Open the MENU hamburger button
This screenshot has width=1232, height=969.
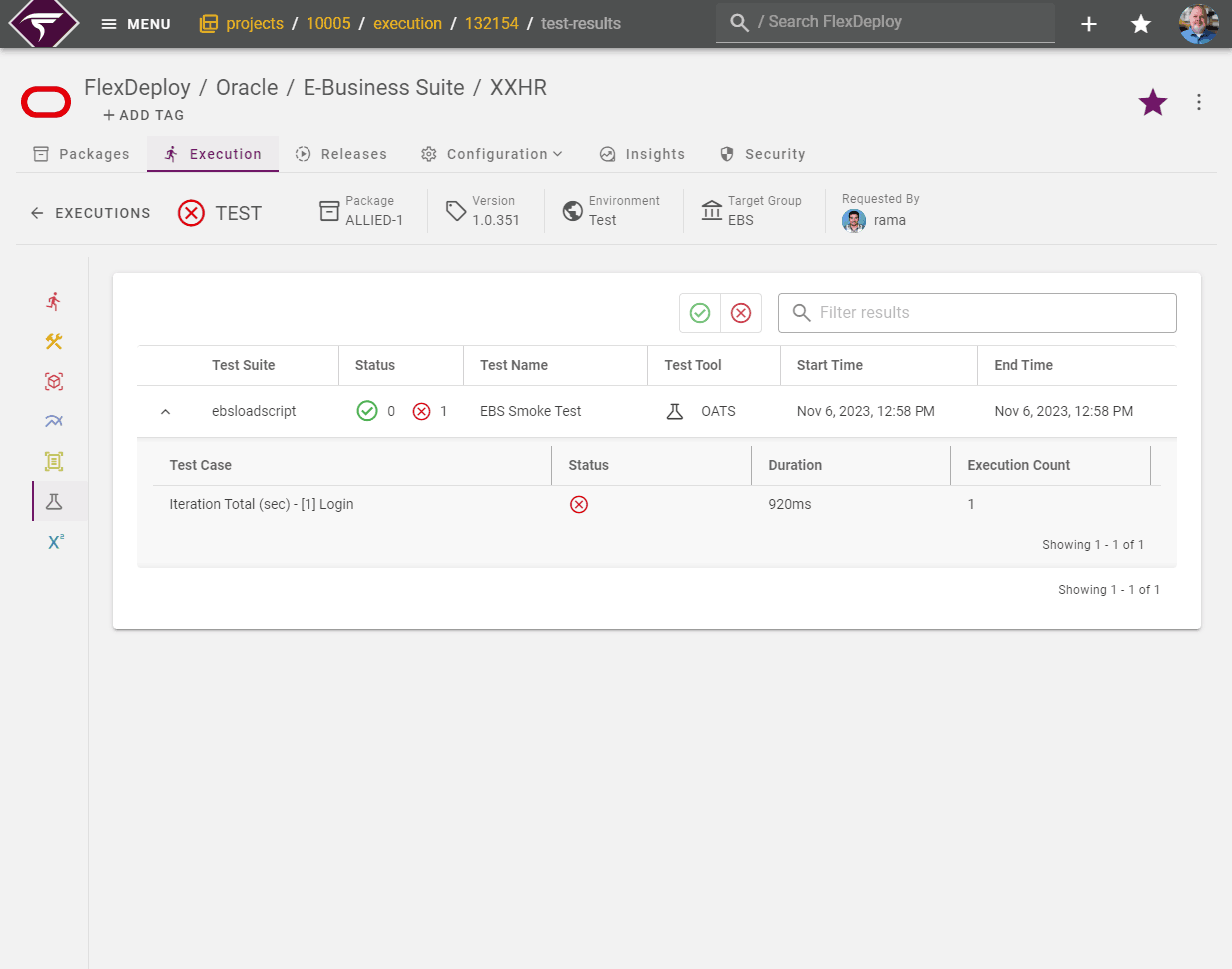136,24
